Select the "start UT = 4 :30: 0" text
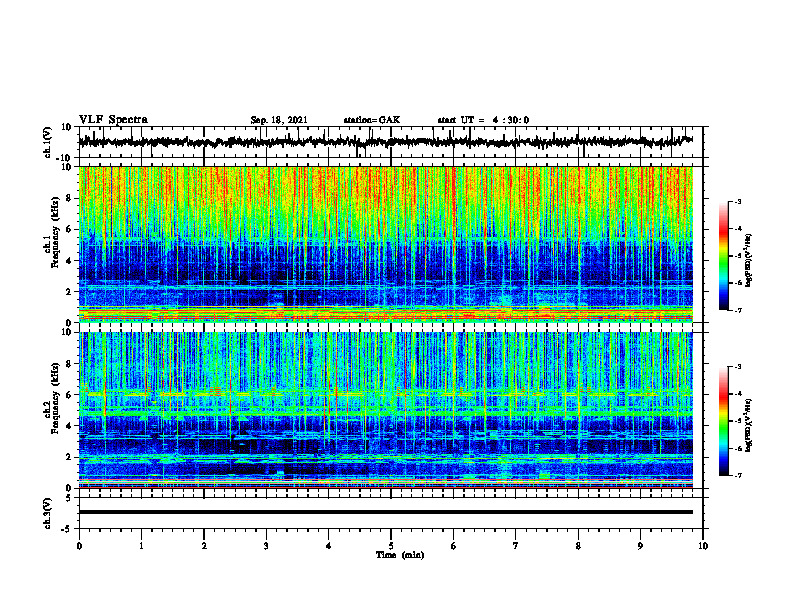 tap(483, 120)
